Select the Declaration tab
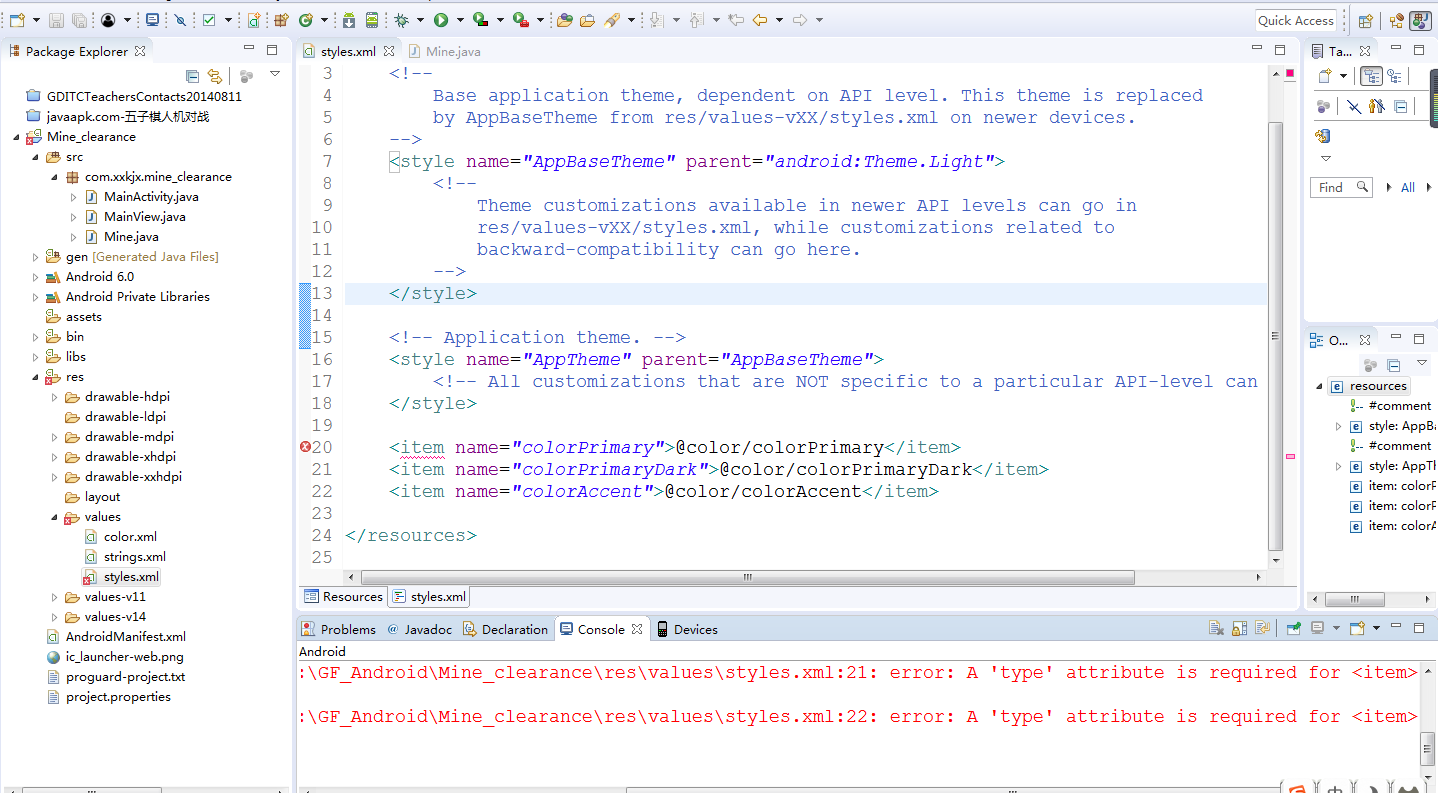The width and height of the screenshot is (1438, 793). coord(505,629)
